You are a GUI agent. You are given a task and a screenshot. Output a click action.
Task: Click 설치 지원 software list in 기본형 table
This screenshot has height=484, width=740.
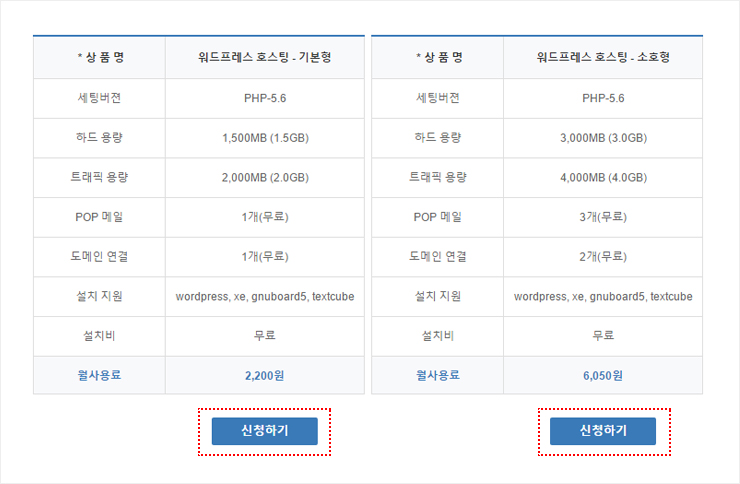pyautogui.click(x=265, y=297)
